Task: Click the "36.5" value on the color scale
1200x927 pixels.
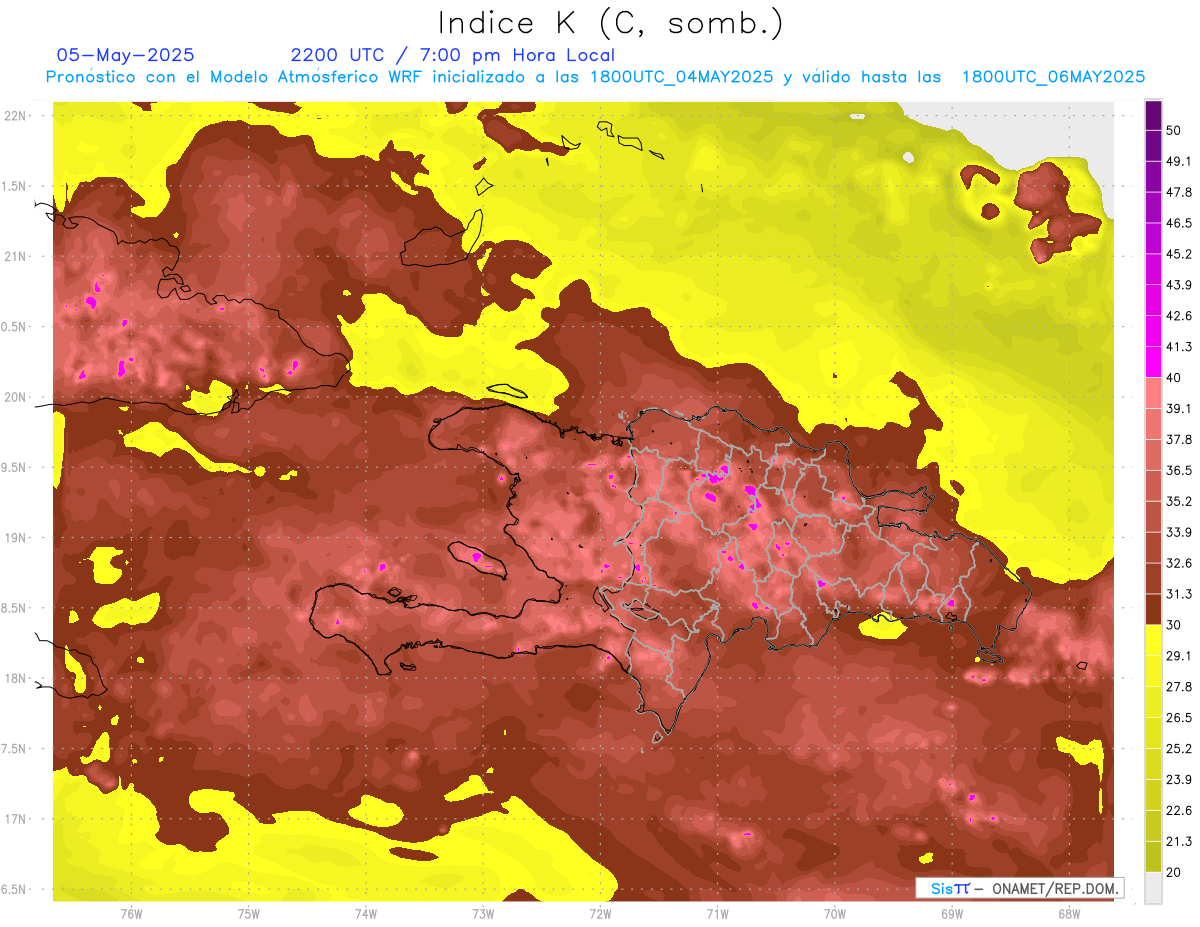Action: (x=1179, y=470)
